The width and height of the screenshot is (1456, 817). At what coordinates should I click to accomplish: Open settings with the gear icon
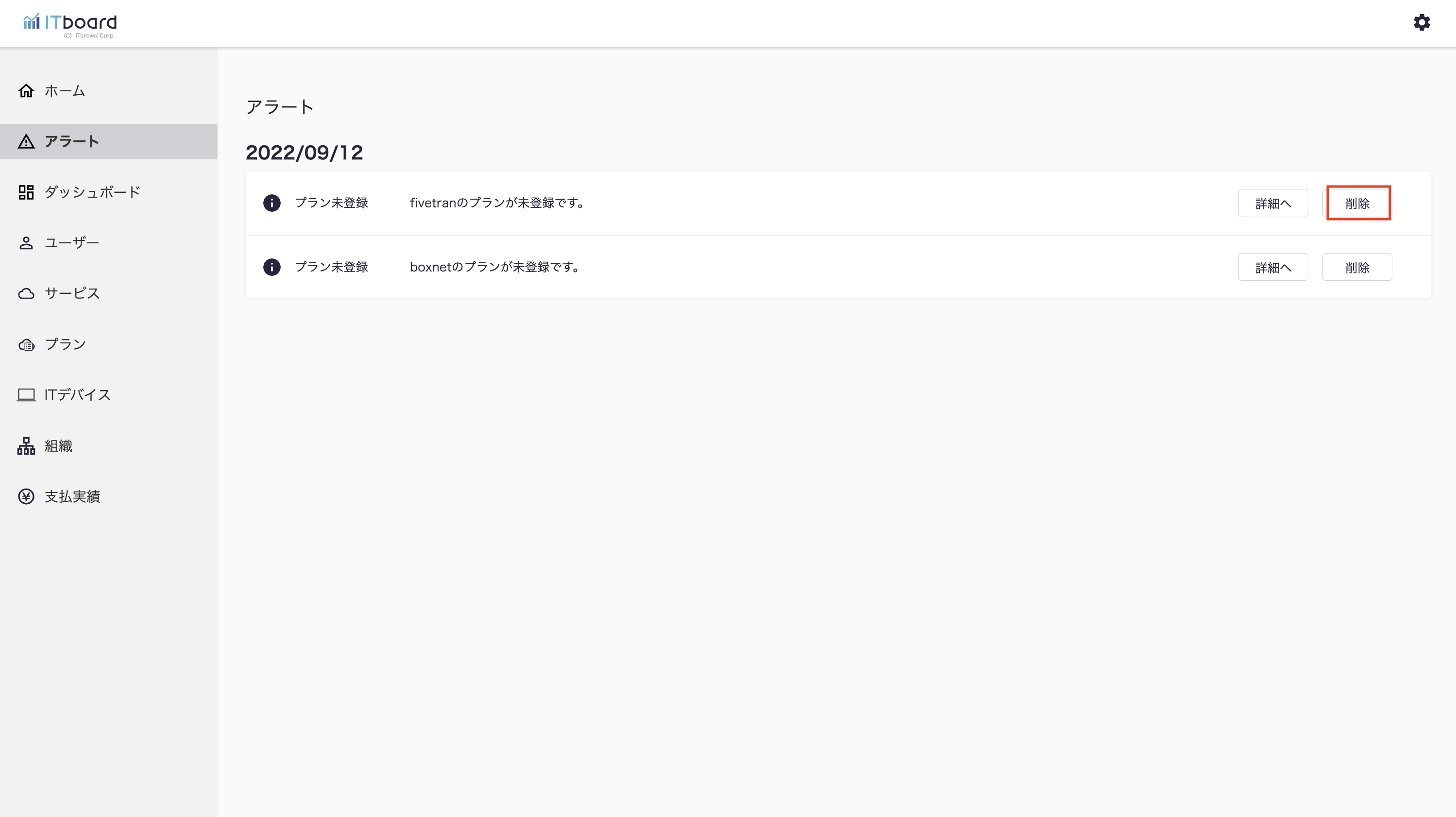(x=1422, y=23)
